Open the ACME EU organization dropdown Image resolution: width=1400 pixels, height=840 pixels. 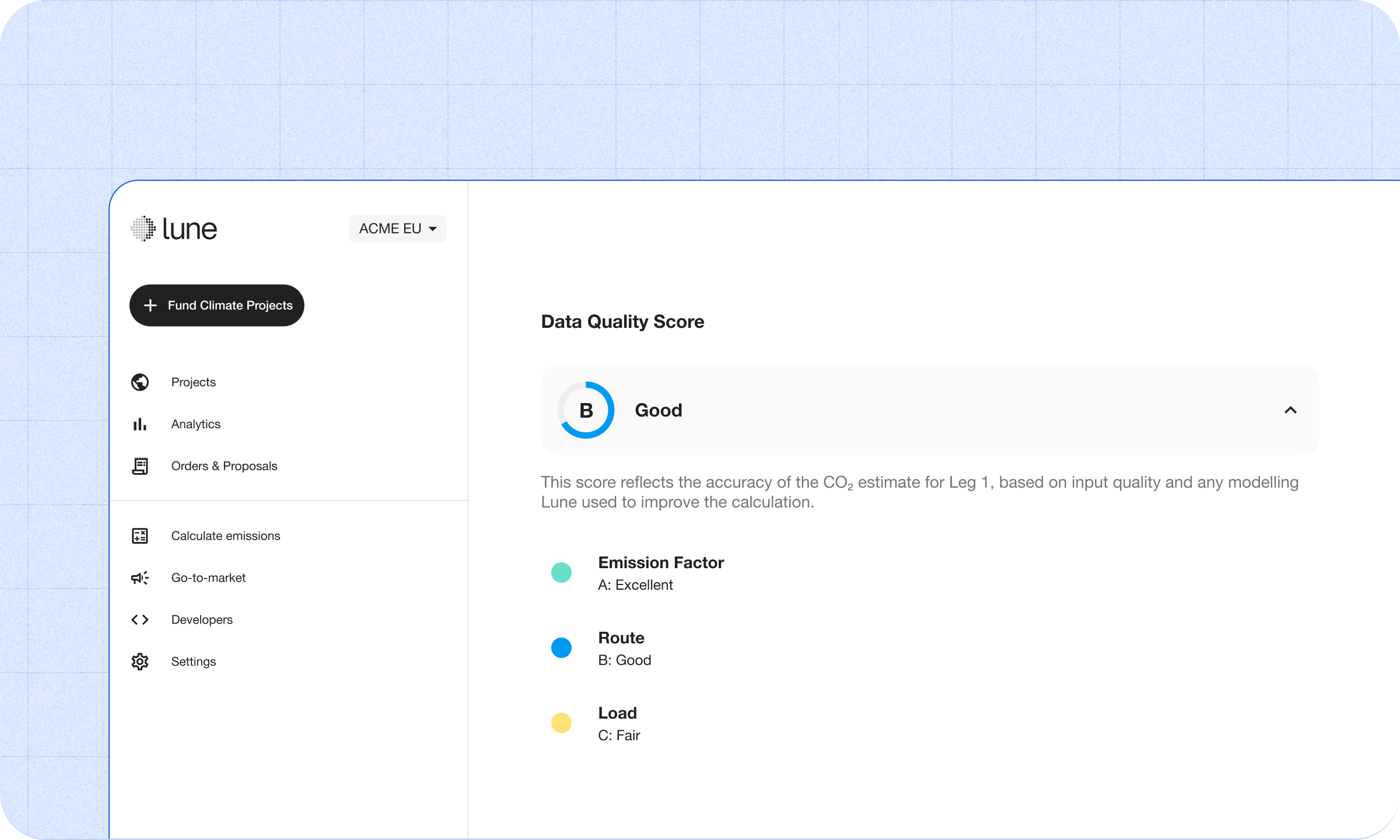click(x=397, y=228)
